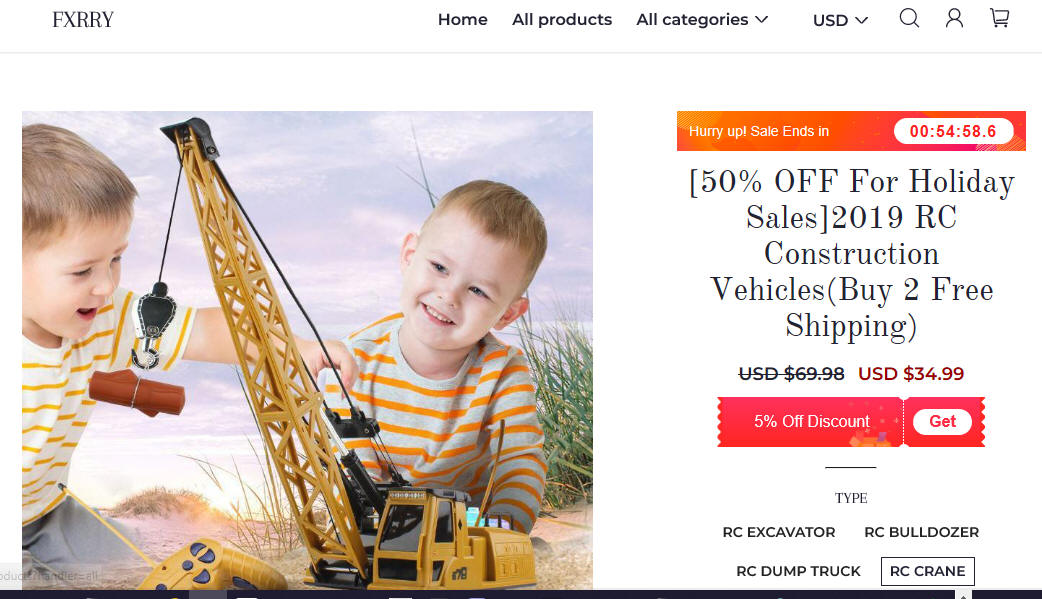Click the user account icon

click(x=954, y=18)
